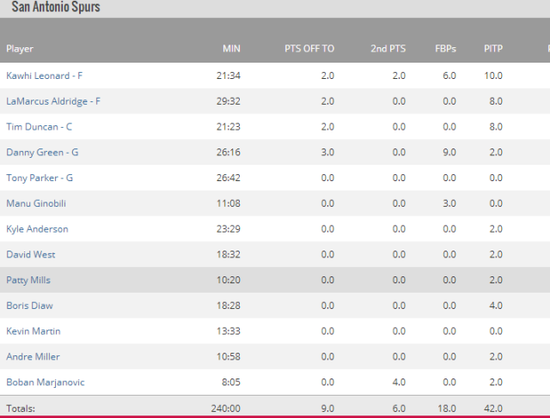
Task: Open Kevin Martin player link
Action: (x=33, y=331)
